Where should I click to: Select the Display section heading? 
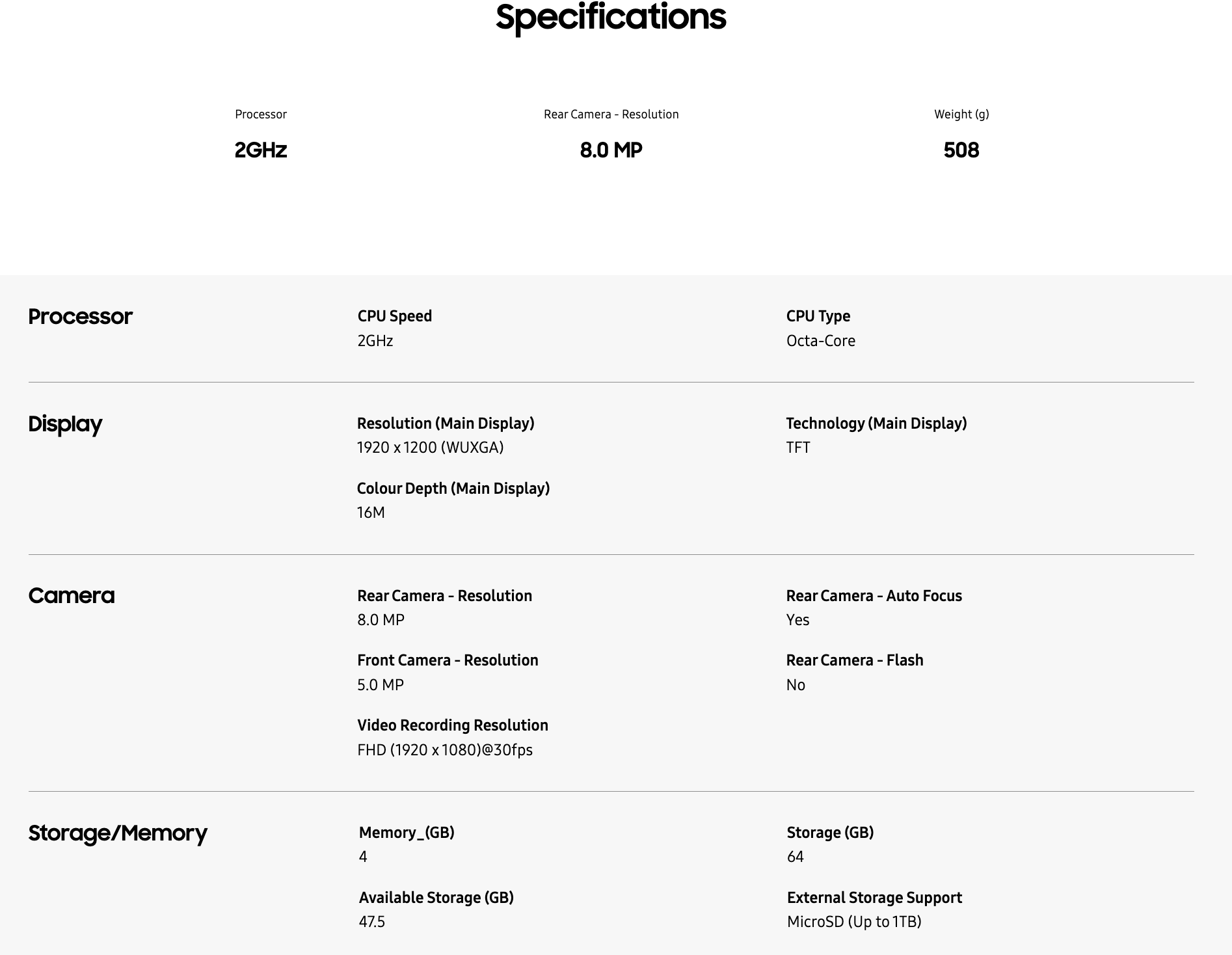(65, 424)
